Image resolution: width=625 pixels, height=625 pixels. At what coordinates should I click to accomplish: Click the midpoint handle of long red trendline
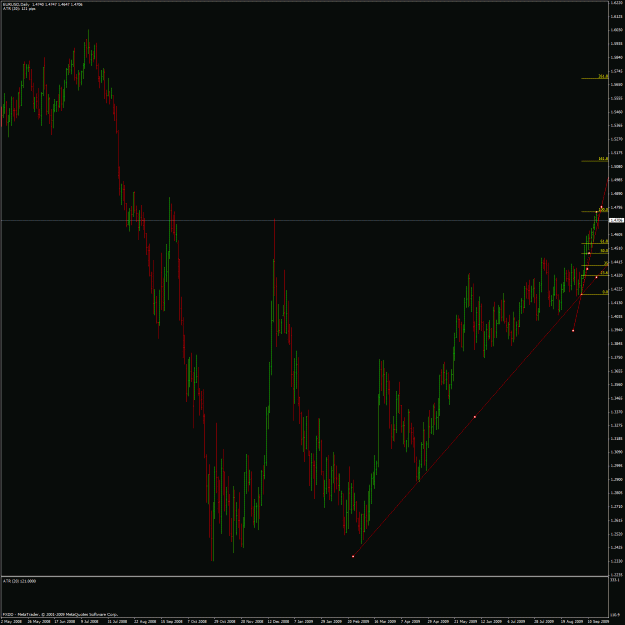[x=475, y=417]
